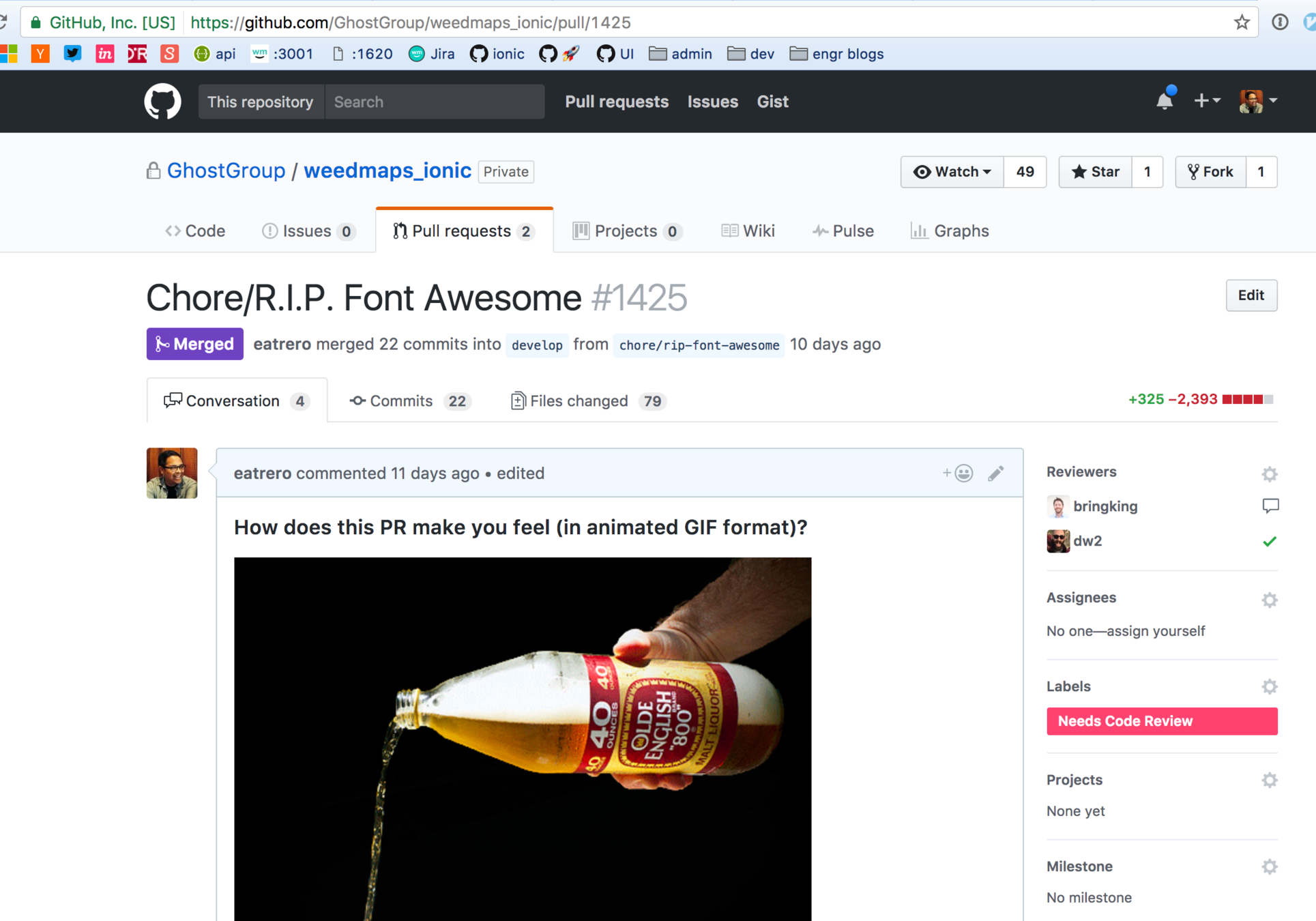The image size is (1316, 921).
Task: Click the pencil icon to edit comment
Action: [x=995, y=473]
